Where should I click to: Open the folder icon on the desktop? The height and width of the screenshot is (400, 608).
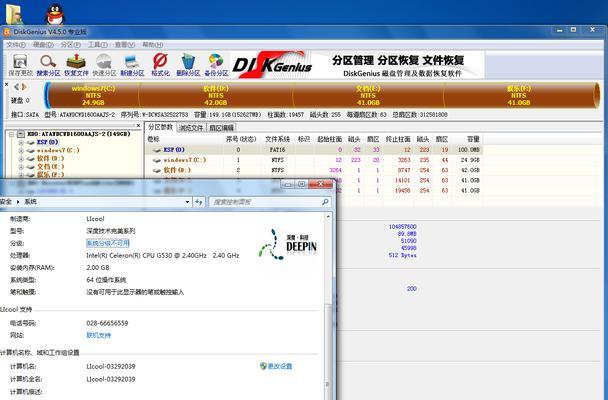click(14, 14)
